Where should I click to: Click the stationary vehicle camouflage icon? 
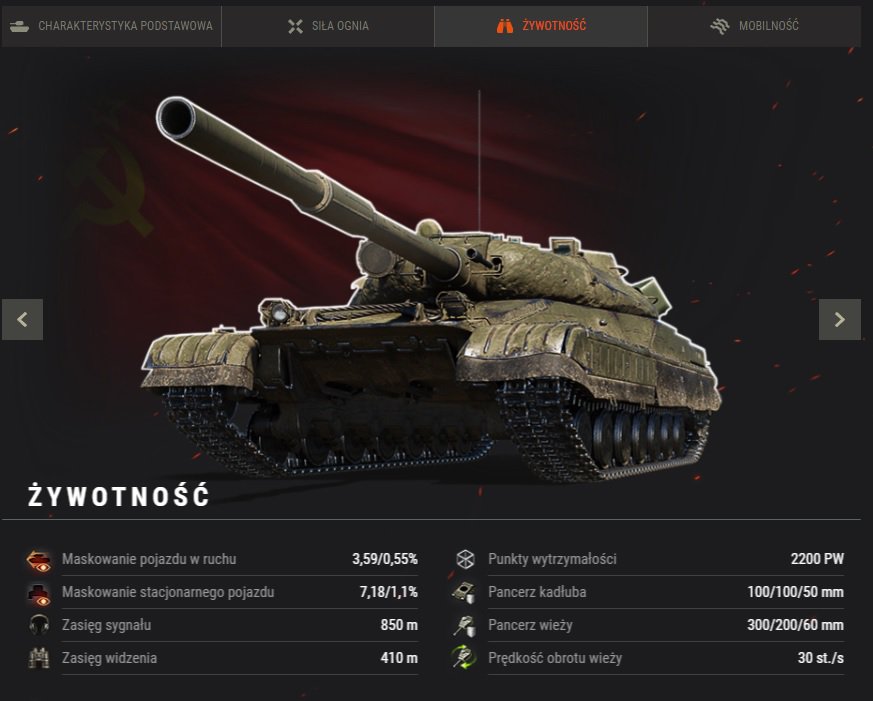[x=39, y=594]
